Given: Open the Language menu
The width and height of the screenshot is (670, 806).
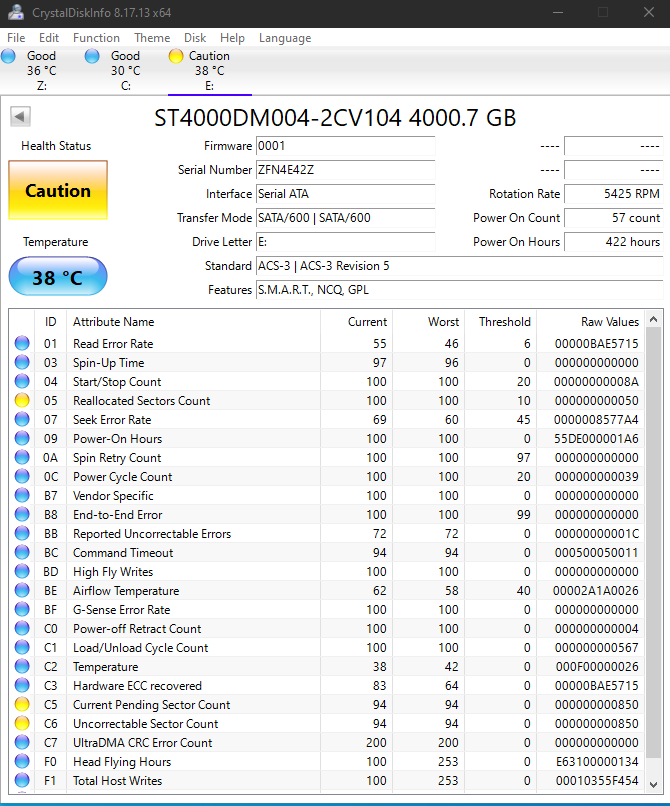Looking at the screenshot, I should tap(285, 38).
